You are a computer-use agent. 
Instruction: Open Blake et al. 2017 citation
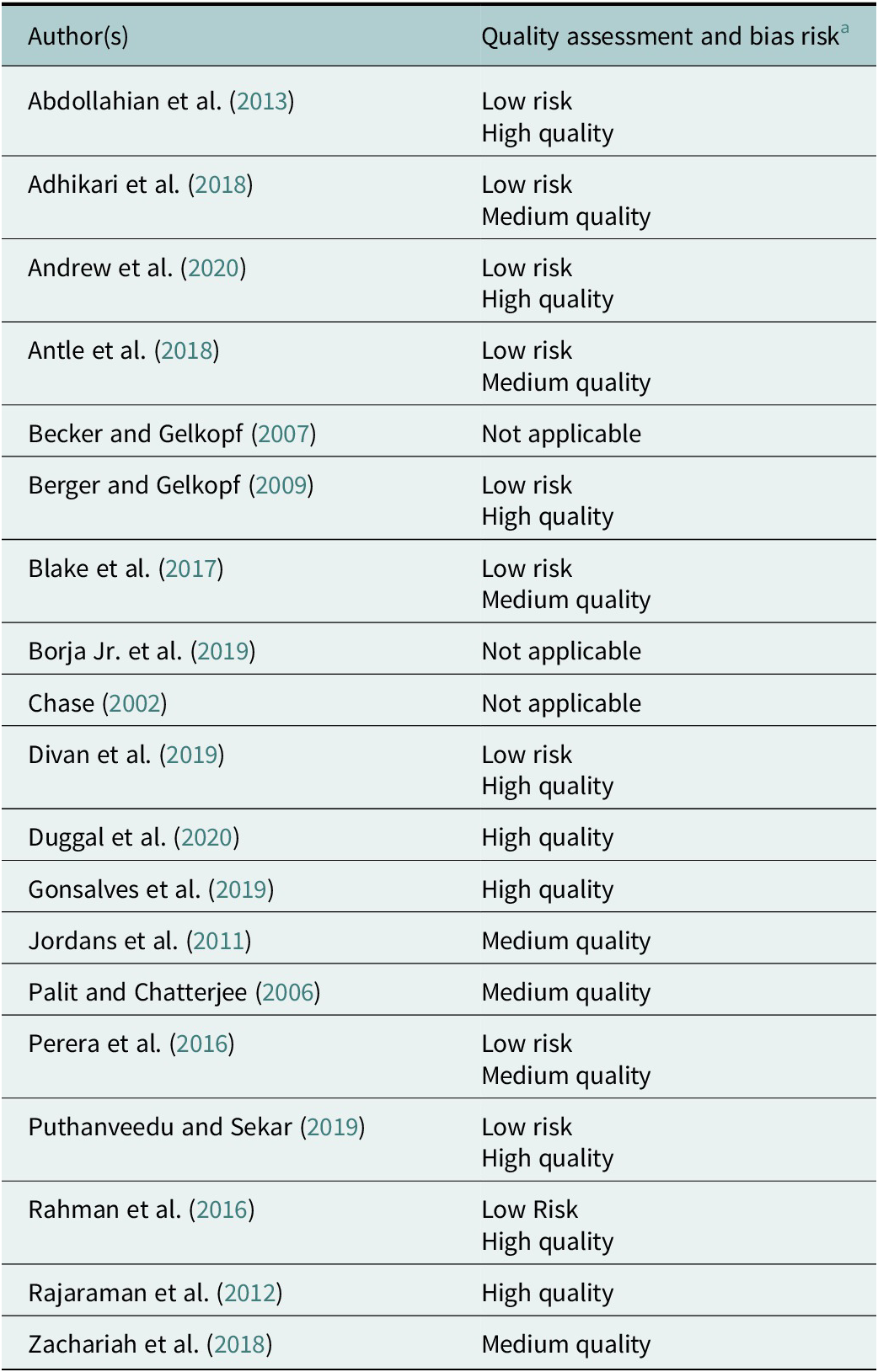tap(191, 569)
